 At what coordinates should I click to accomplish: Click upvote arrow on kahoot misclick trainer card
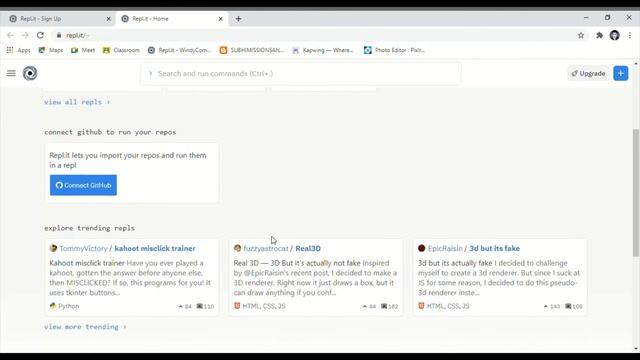[181, 306]
